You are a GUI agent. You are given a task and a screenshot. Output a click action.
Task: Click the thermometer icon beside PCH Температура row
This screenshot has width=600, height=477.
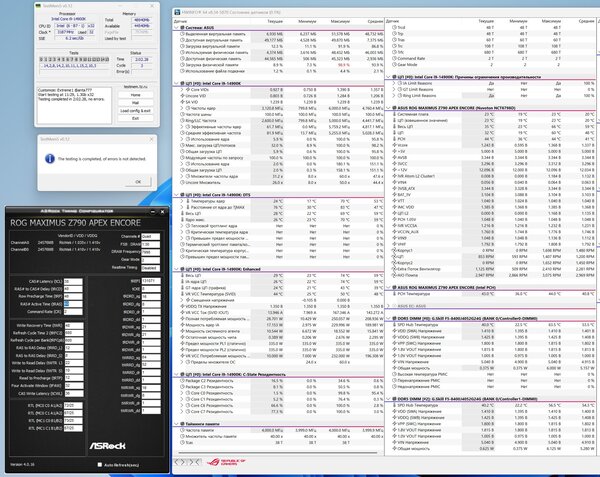click(x=394, y=294)
